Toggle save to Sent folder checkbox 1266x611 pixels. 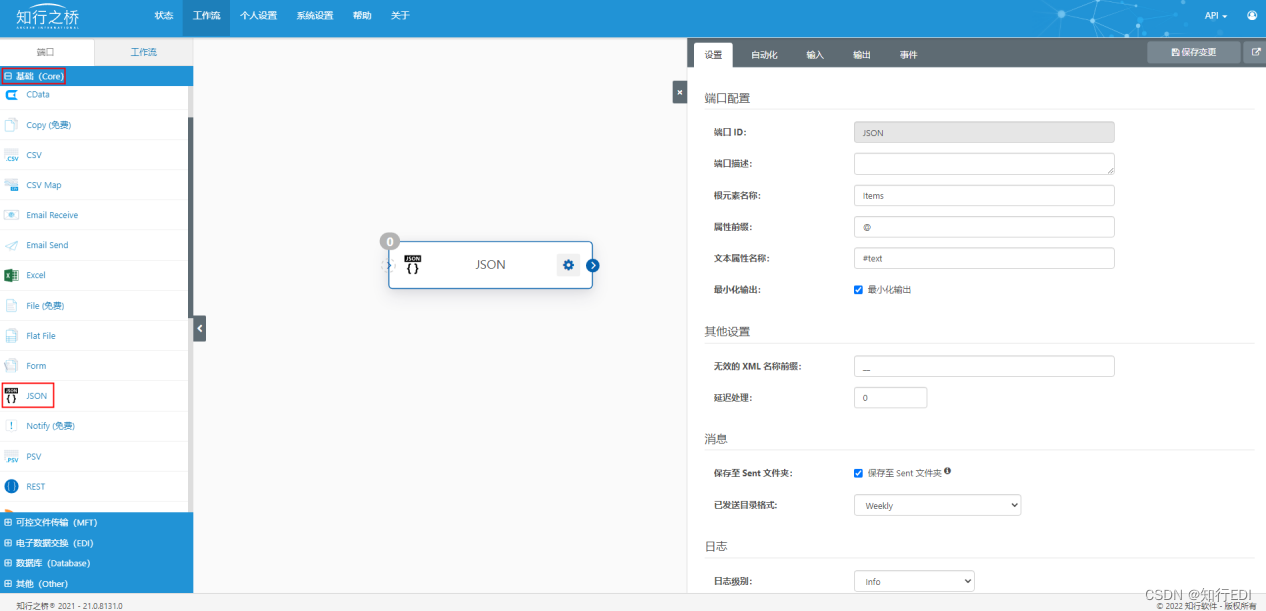[x=858, y=473]
